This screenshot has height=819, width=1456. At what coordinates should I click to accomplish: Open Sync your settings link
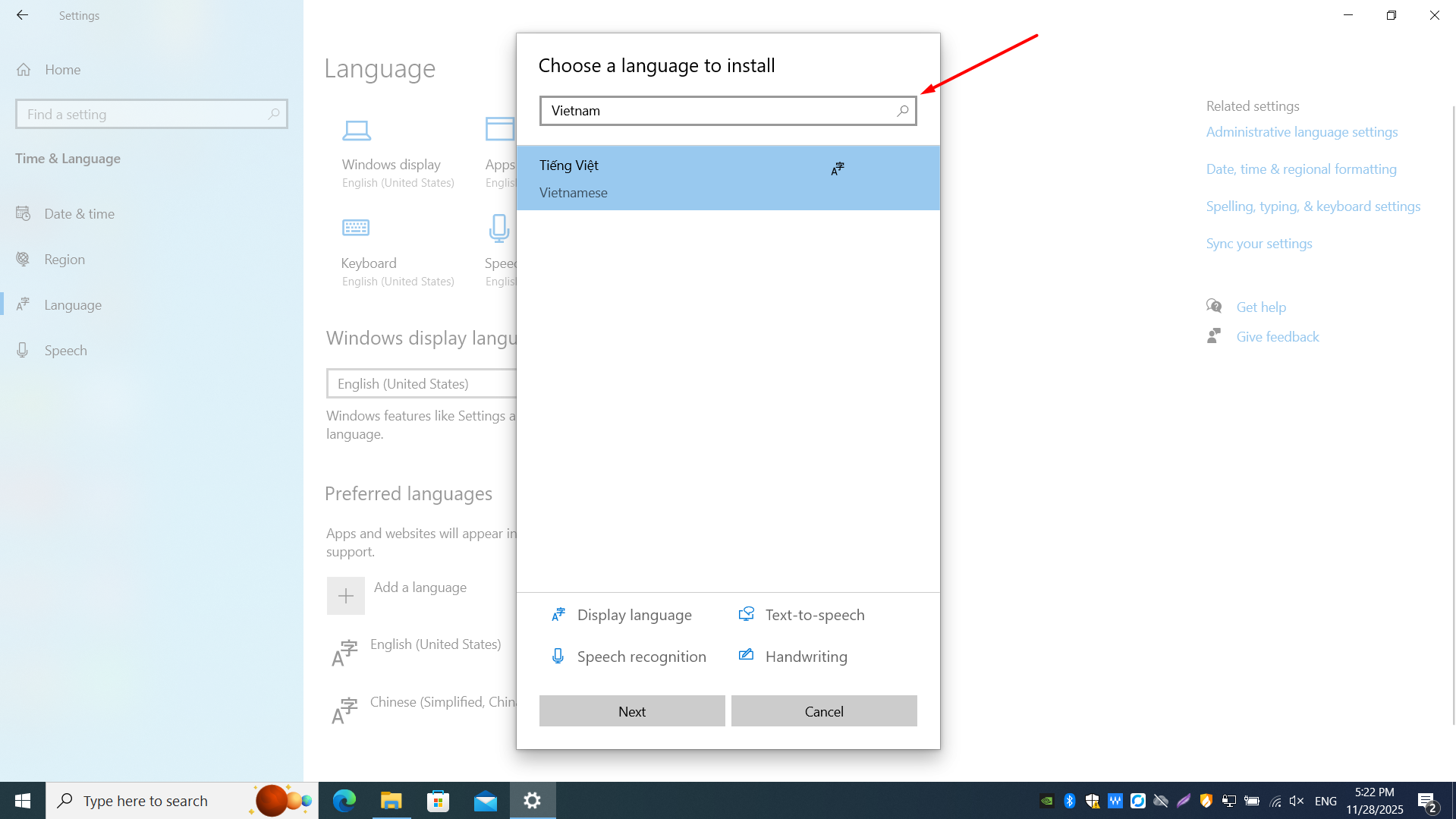pyautogui.click(x=1259, y=244)
